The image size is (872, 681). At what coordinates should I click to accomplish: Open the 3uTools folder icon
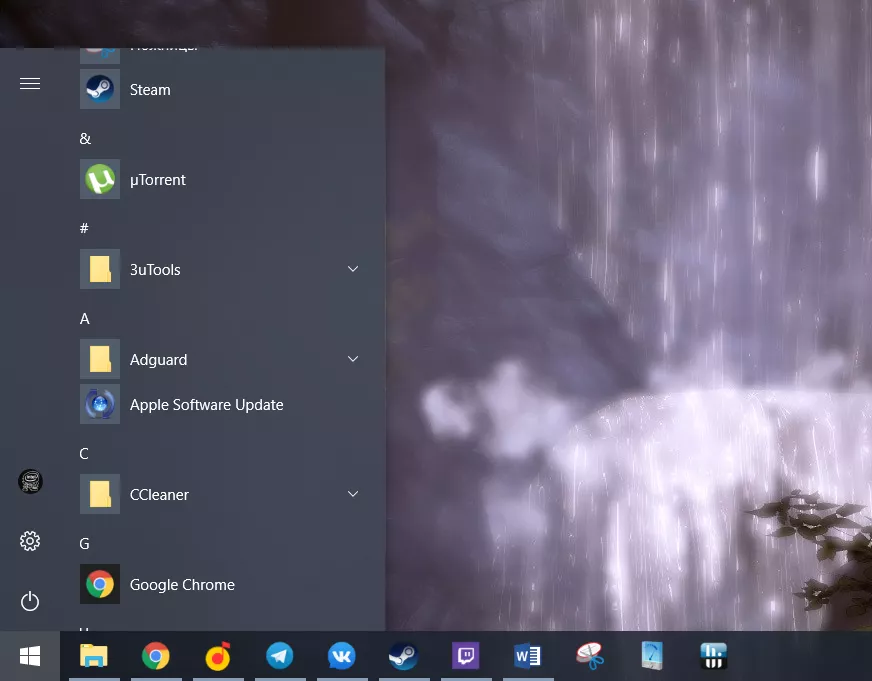(100, 269)
